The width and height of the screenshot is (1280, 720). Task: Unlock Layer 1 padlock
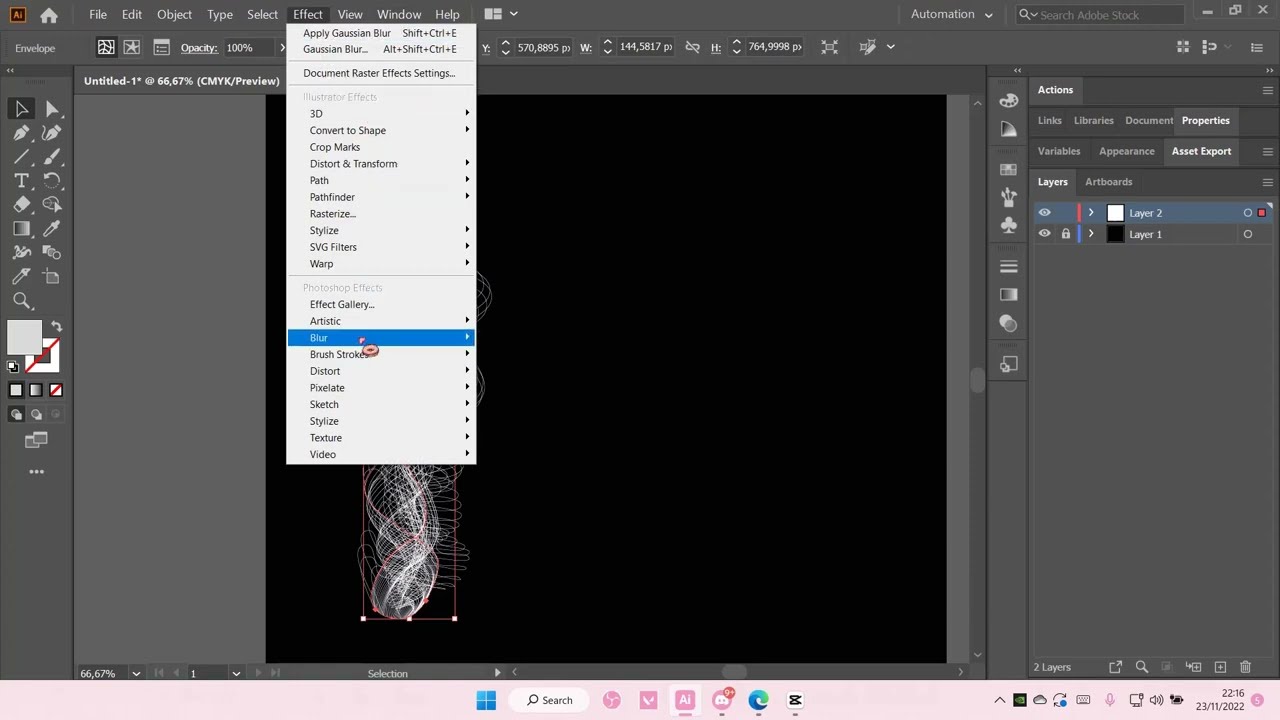[1066, 234]
